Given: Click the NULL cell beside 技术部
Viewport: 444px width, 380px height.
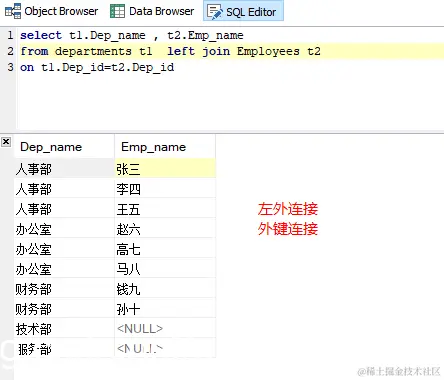Looking at the screenshot, I should tap(165, 328).
